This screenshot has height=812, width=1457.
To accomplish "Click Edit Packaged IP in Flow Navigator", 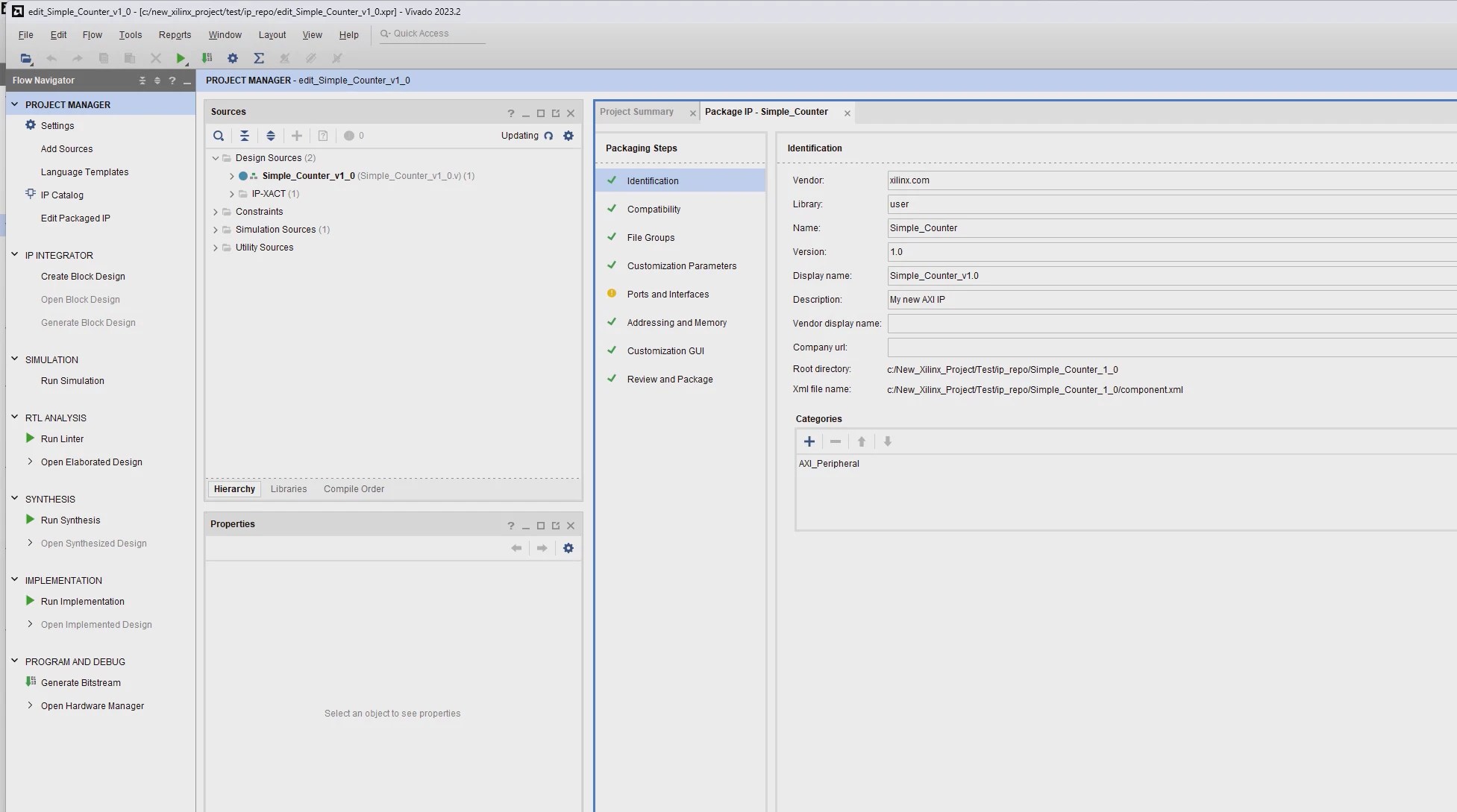I will (x=75, y=218).
